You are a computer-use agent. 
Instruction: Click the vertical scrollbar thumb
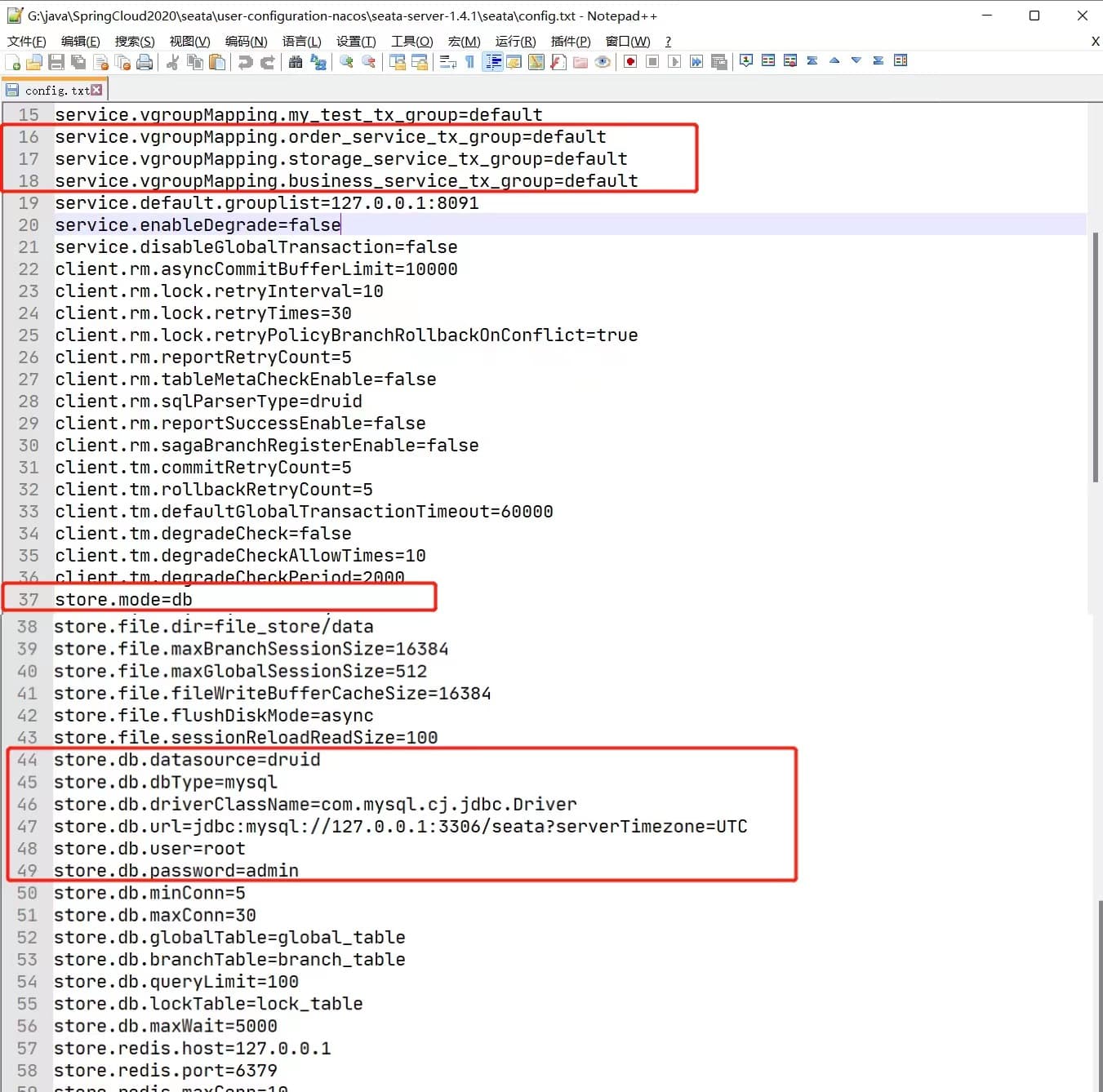click(1095, 359)
